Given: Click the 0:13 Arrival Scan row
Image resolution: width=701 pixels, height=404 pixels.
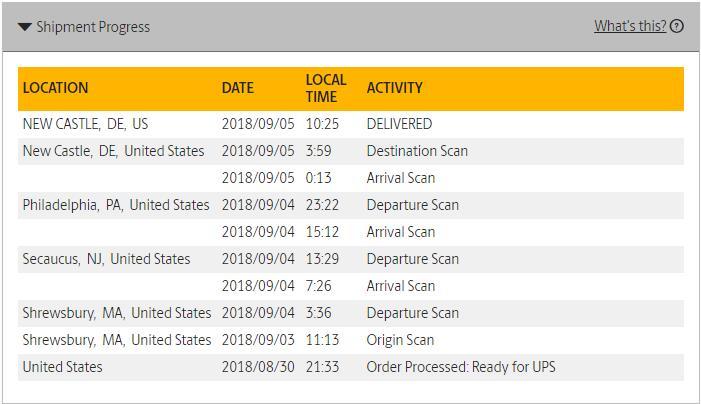Looking at the screenshot, I should coord(400,178).
